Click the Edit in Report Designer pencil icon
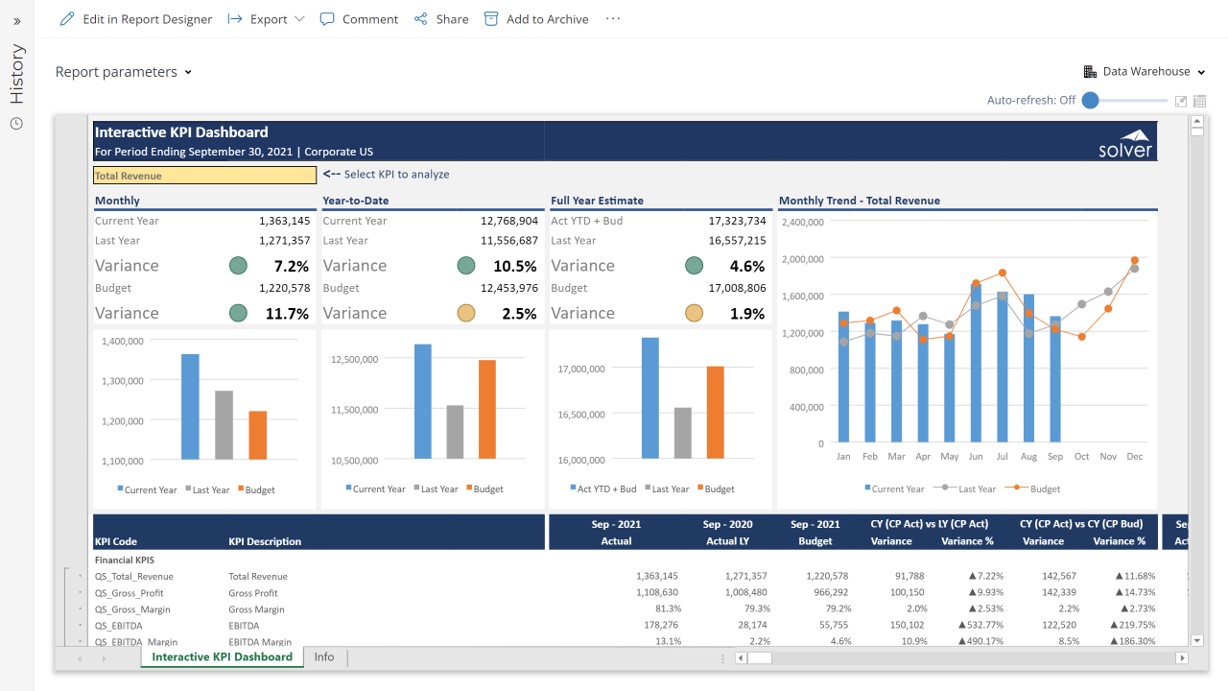Viewport: 1228px width, 691px height. [67, 19]
